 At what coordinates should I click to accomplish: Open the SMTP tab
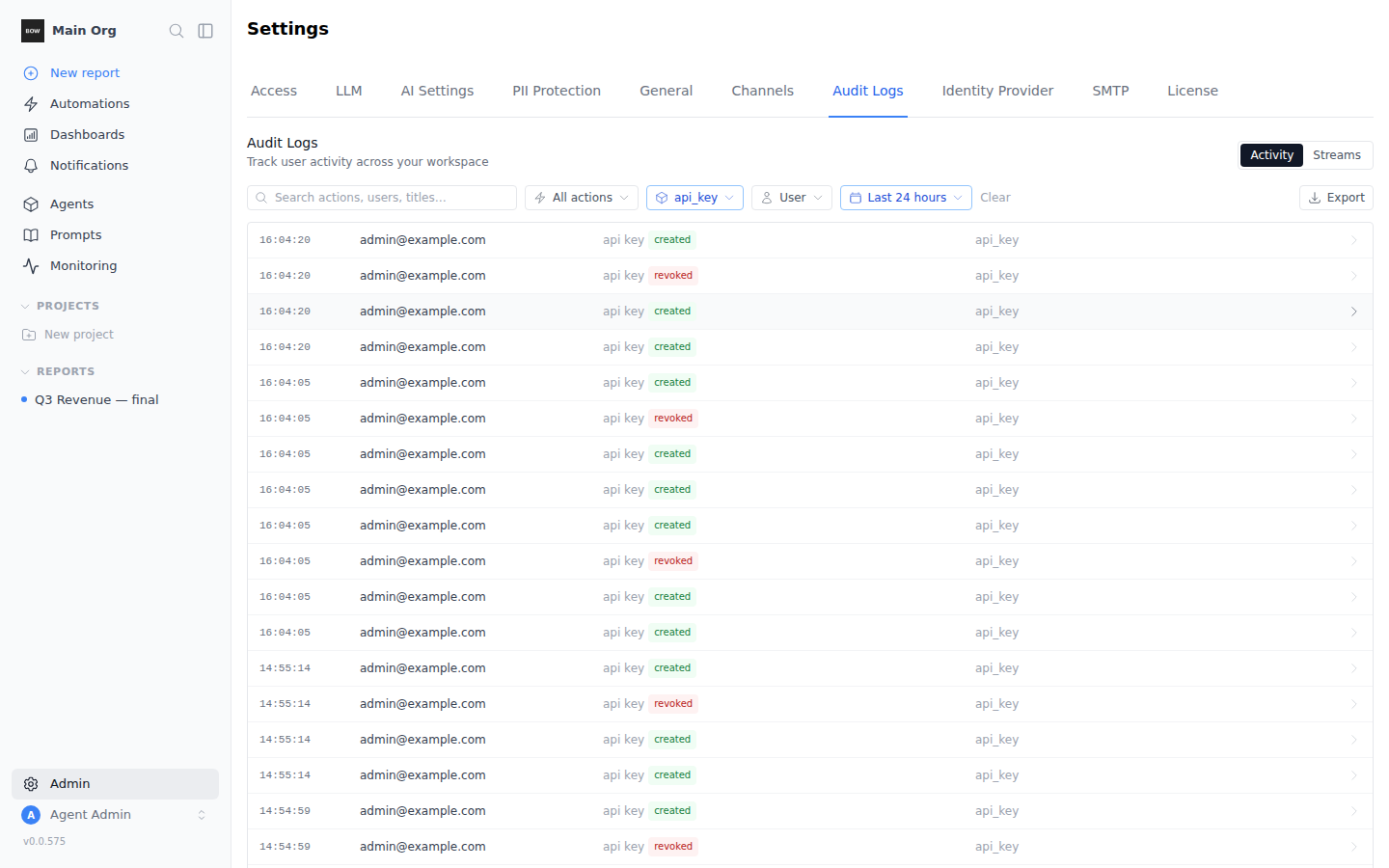1110,91
